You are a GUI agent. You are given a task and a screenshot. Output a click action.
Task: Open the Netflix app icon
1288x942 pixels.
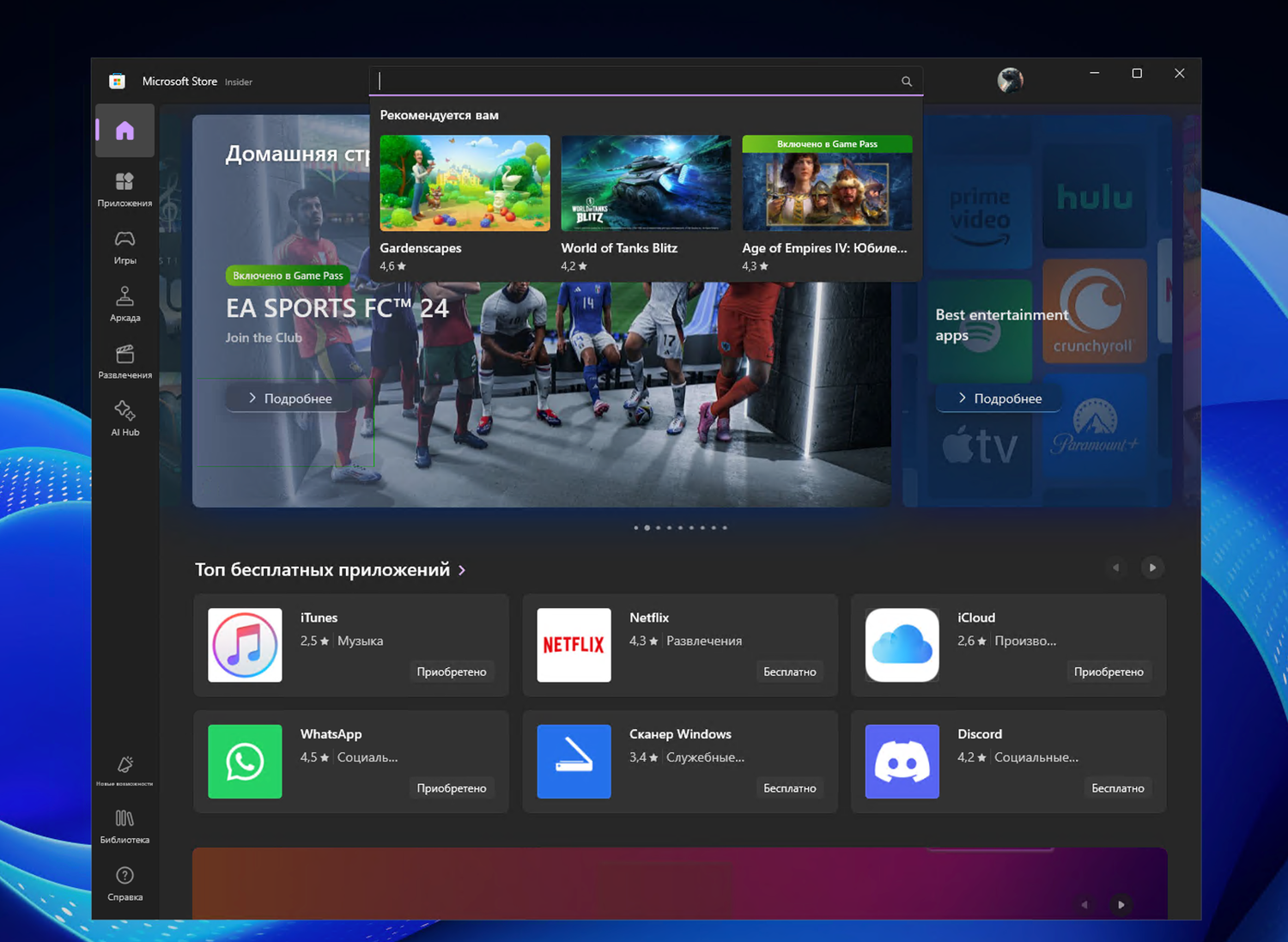574,645
